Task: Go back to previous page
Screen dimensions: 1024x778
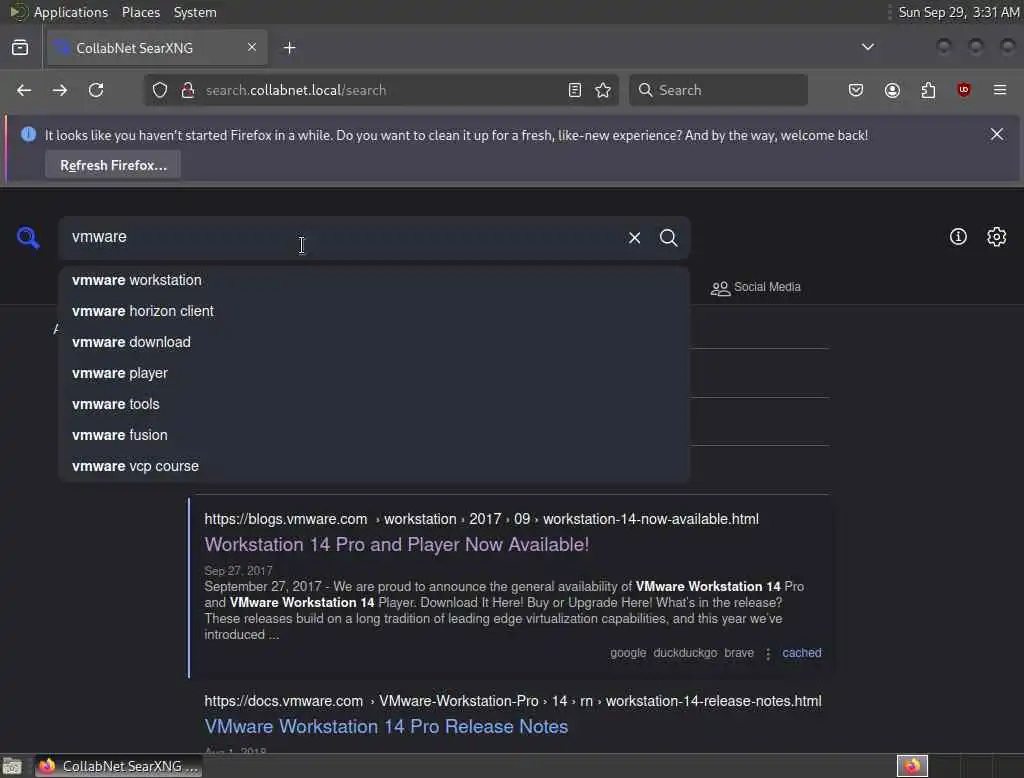Action: tap(24, 90)
